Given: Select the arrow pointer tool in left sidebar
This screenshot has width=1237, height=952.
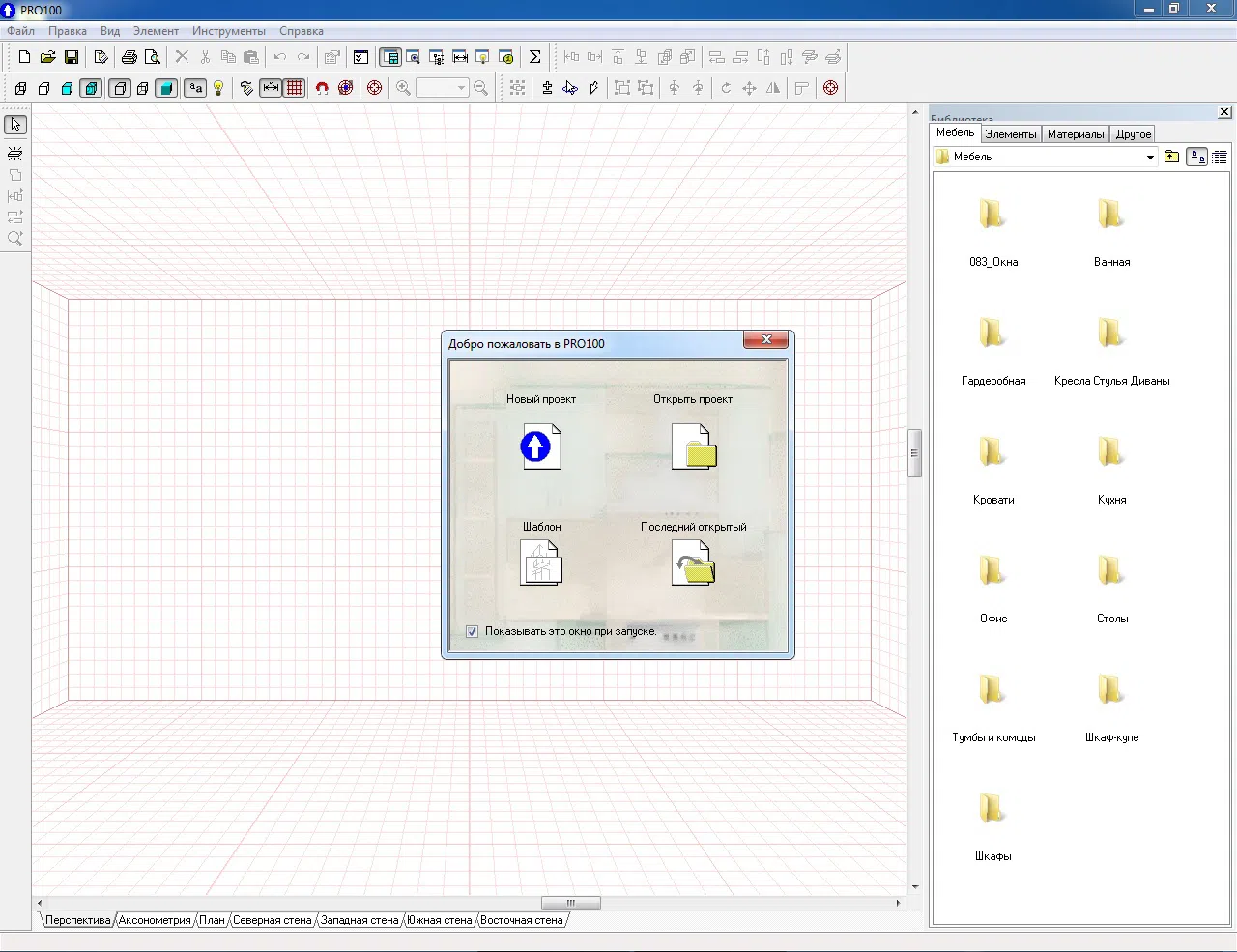Looking at the screenshot, I should tap(15, 125).
